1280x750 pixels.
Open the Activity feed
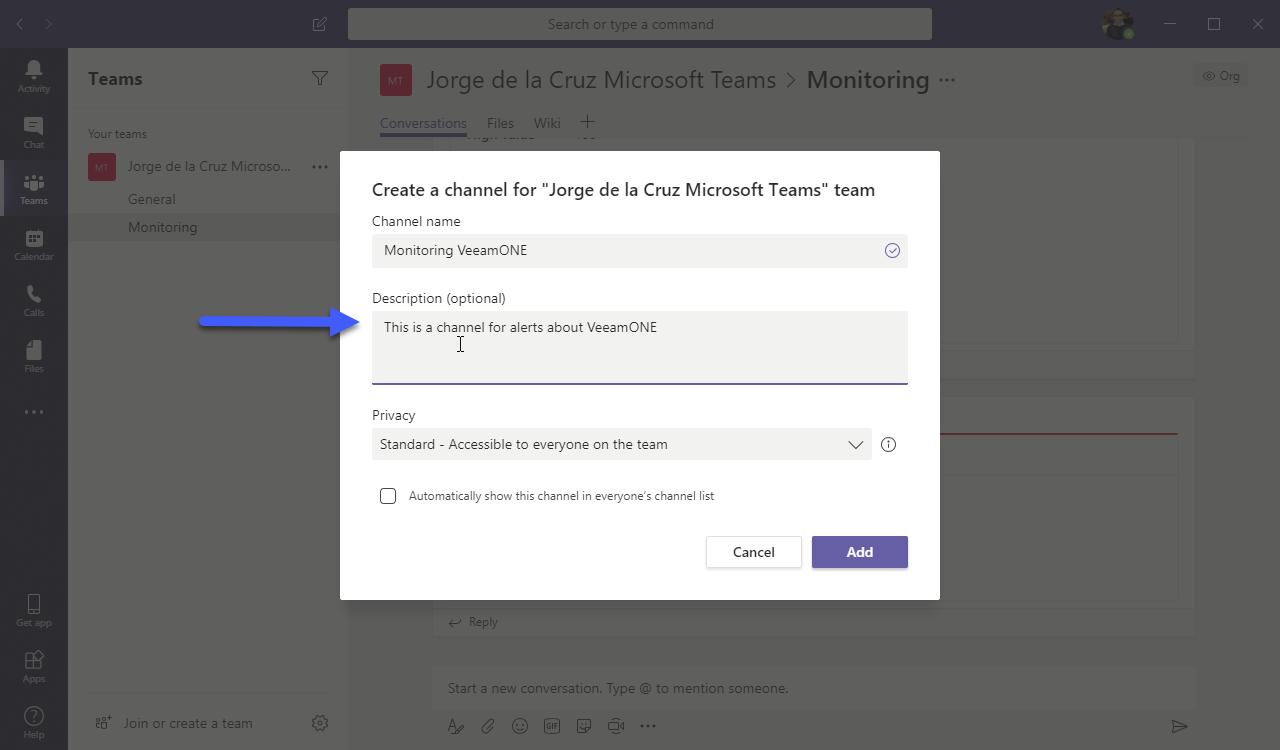click(x=34, y=76)
